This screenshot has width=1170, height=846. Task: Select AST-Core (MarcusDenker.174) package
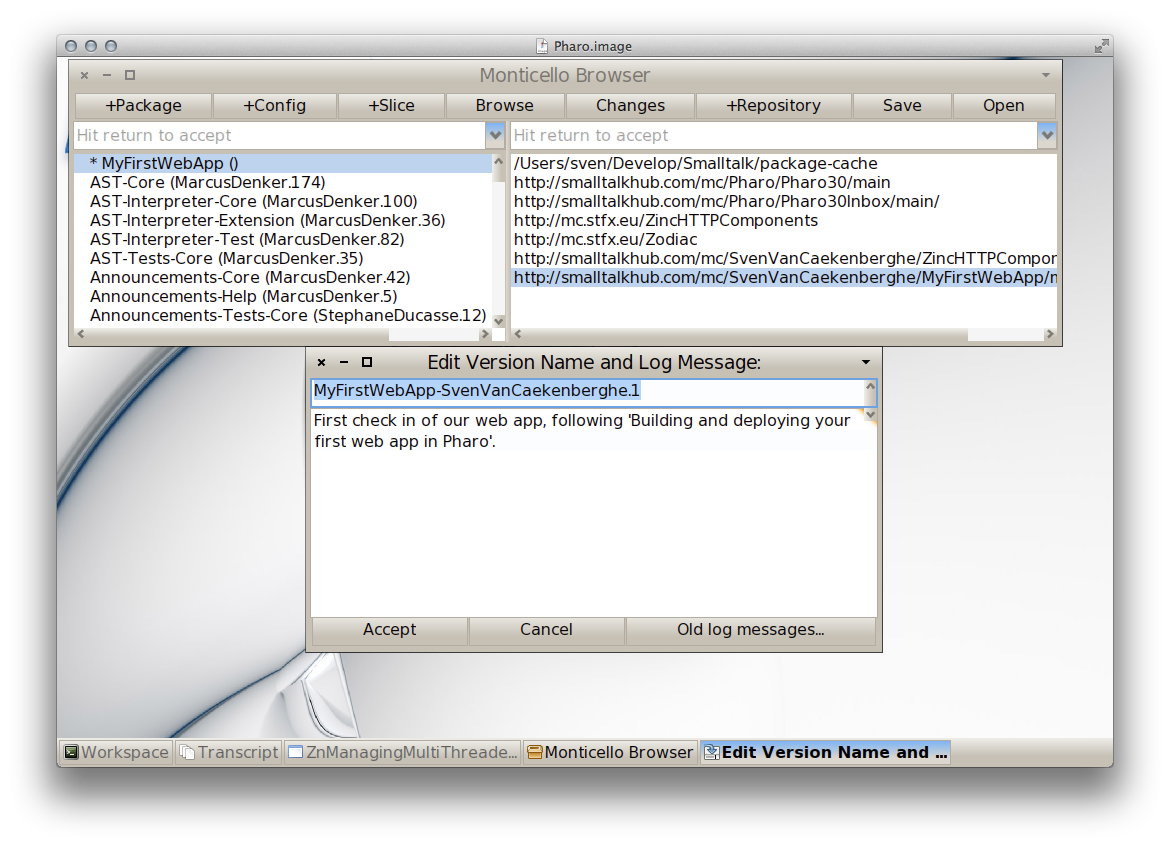[283, 183]
